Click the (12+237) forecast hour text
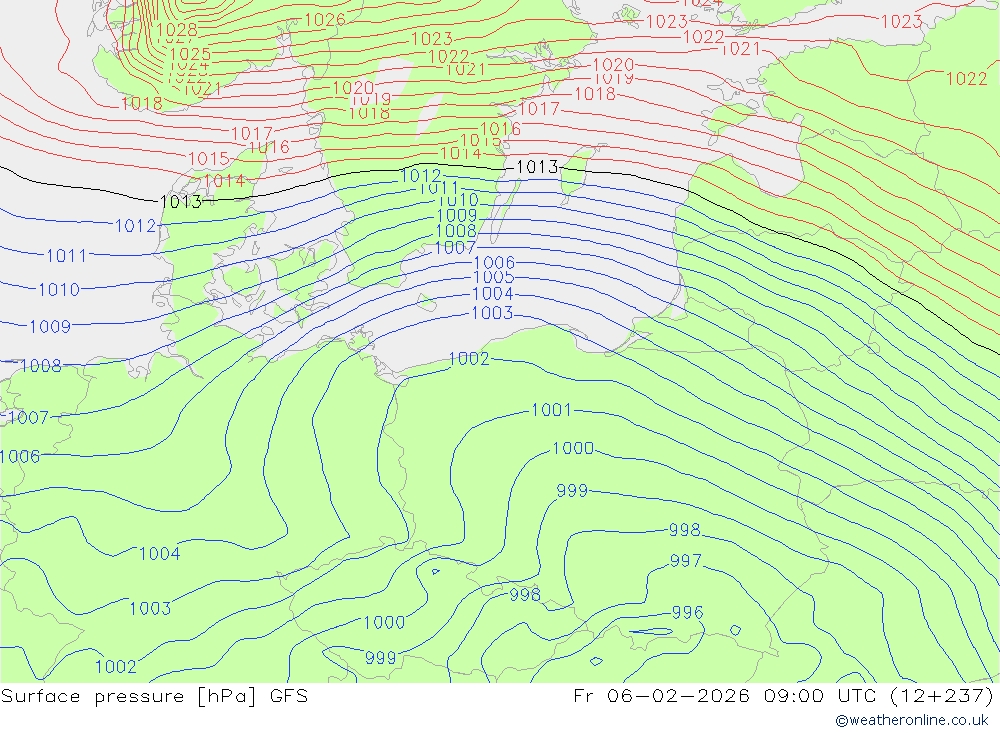This screenshot has height=733, width=1000. point(941,695)
